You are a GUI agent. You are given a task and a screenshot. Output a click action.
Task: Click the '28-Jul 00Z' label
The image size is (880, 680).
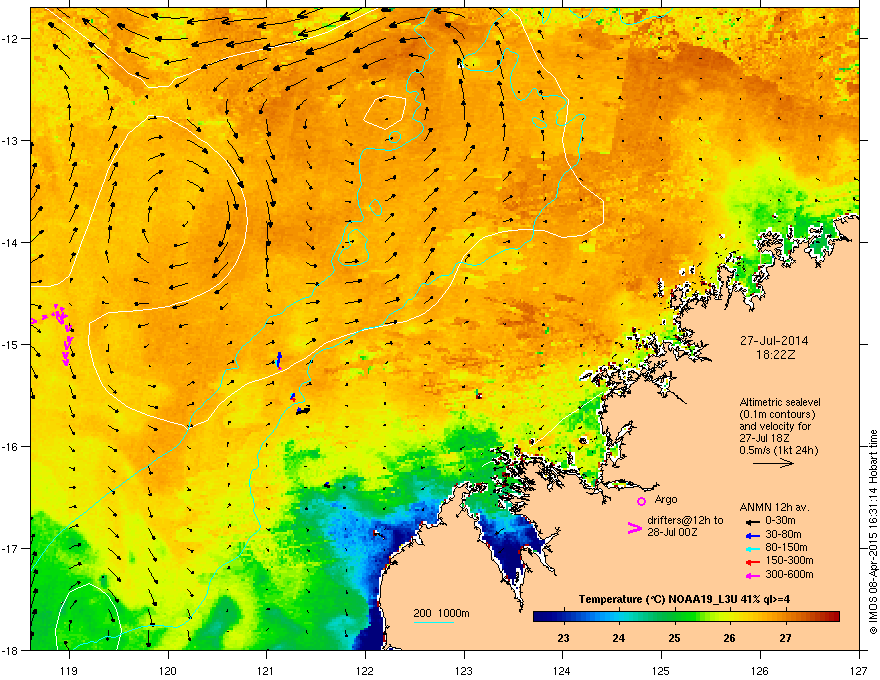point(672,532)
